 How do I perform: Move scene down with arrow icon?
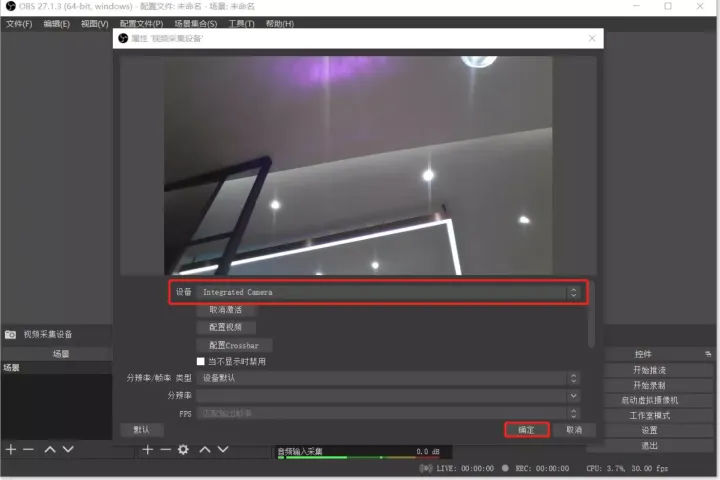coord(68,449)
